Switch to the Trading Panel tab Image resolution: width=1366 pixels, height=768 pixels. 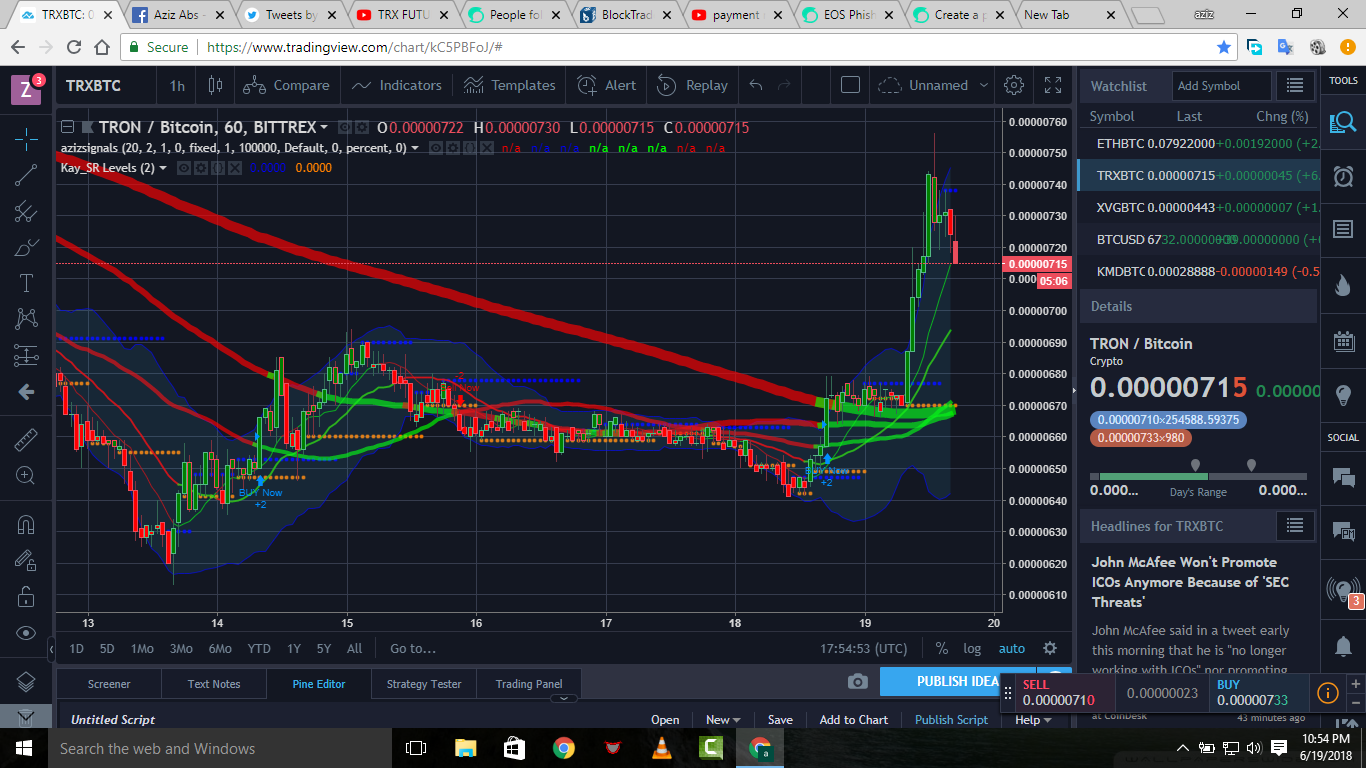pyautogui.click(x=529, y=684)
